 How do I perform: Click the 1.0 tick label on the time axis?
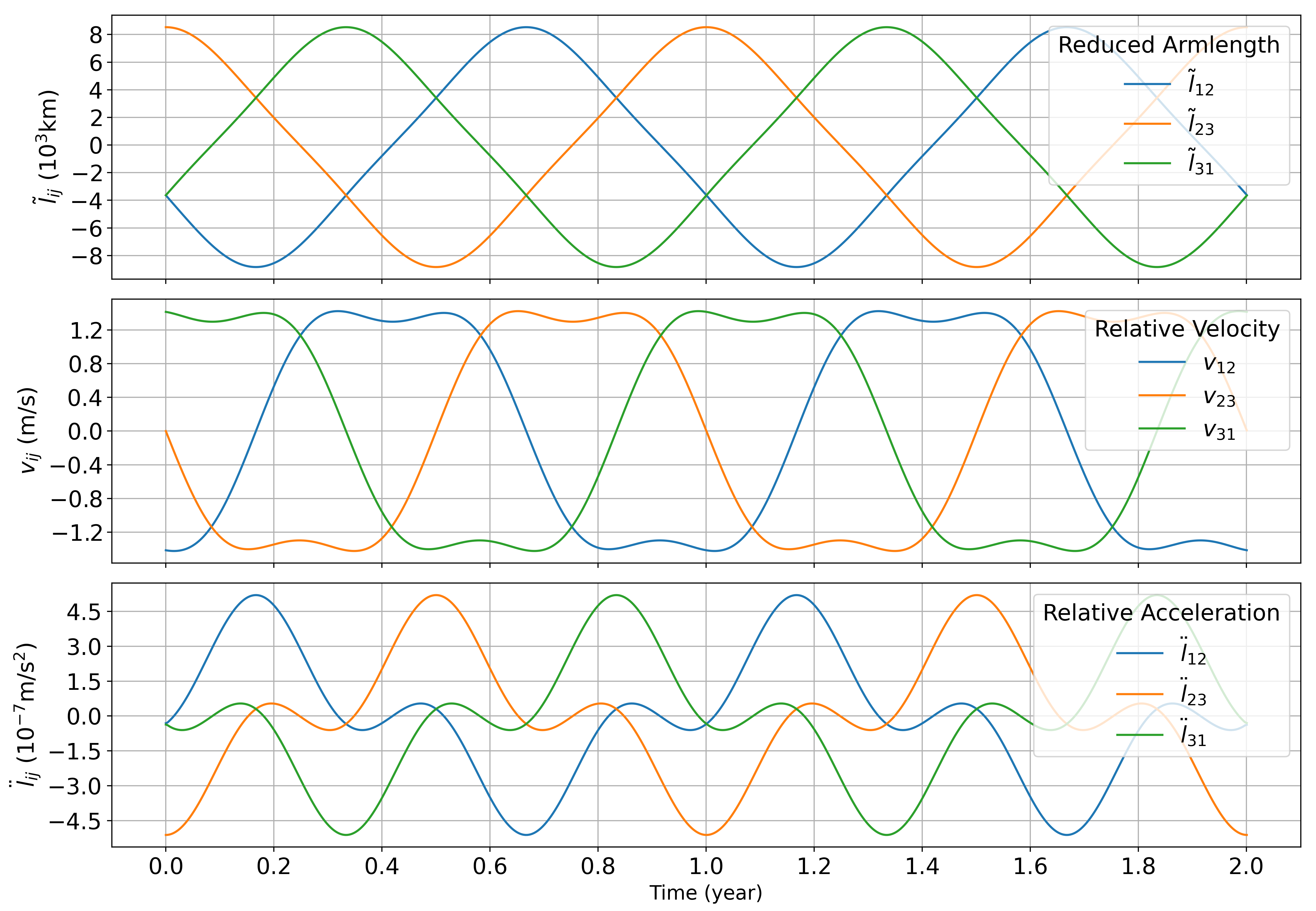click(706, 866)
